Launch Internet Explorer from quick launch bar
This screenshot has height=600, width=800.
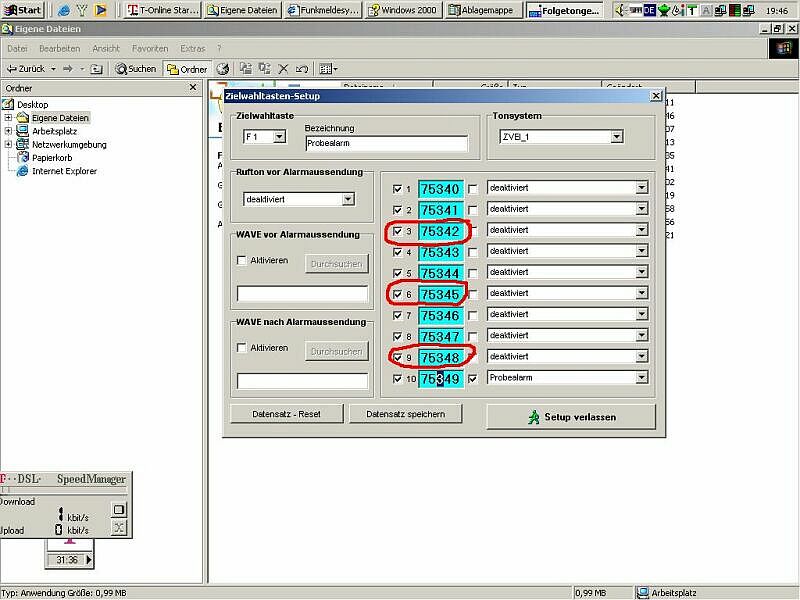point(64,10)
